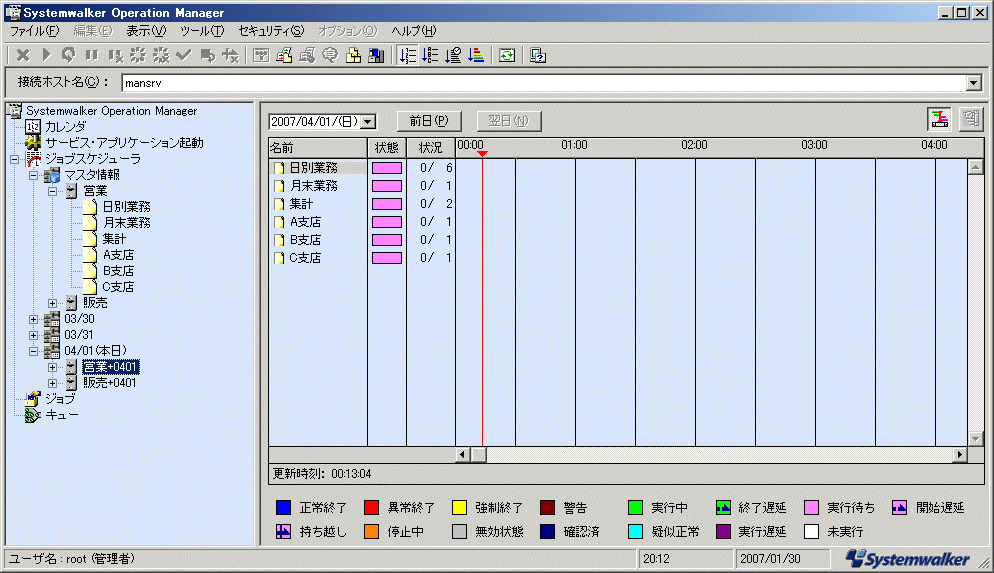Collapse the ジョブスケジューラ tree node
The width and height of the screenshot is (994, 573).
[14, 159]
